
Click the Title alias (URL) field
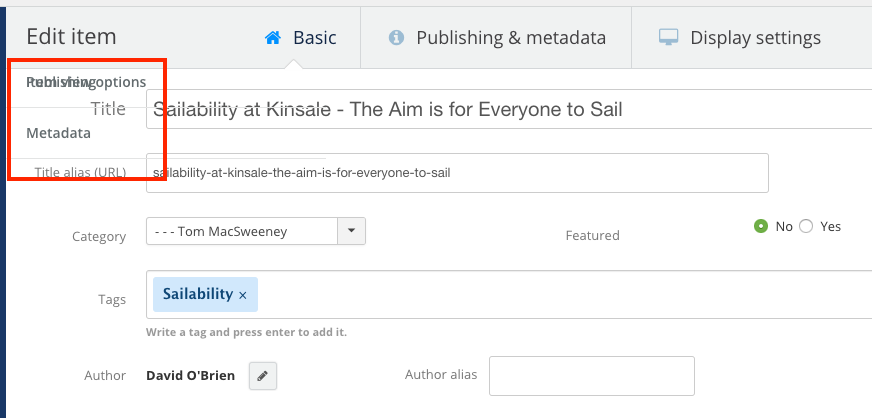point(457,173)
